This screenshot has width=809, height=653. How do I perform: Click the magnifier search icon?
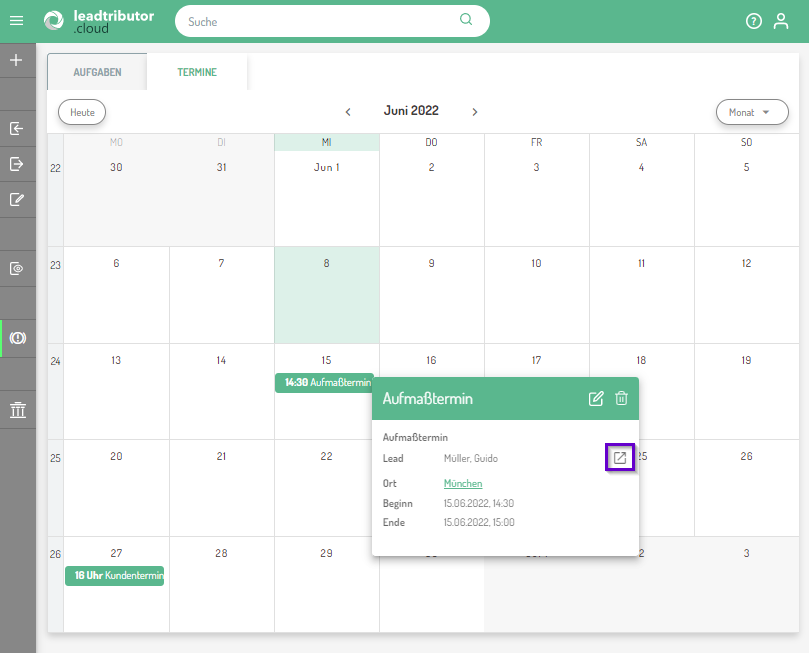coord(466,20)
